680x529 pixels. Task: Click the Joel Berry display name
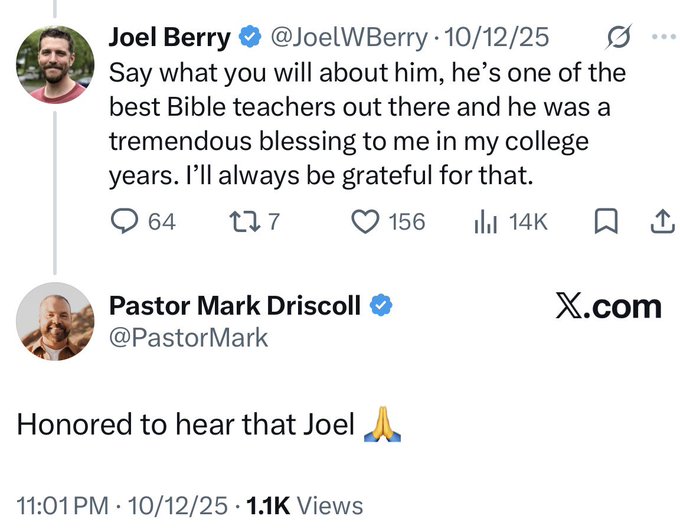pos(169,37)
